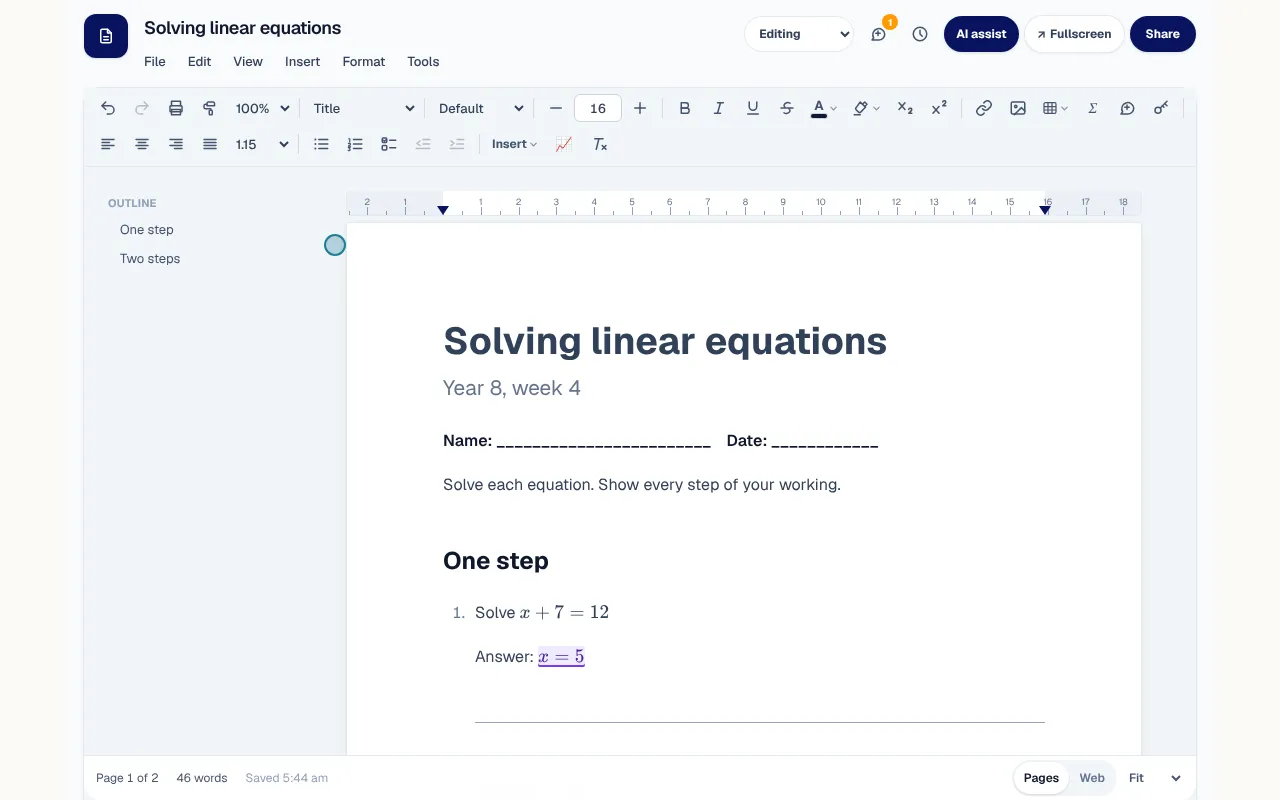
Task: Open the 100% zoom dropdown
Action: pos(262,108)
